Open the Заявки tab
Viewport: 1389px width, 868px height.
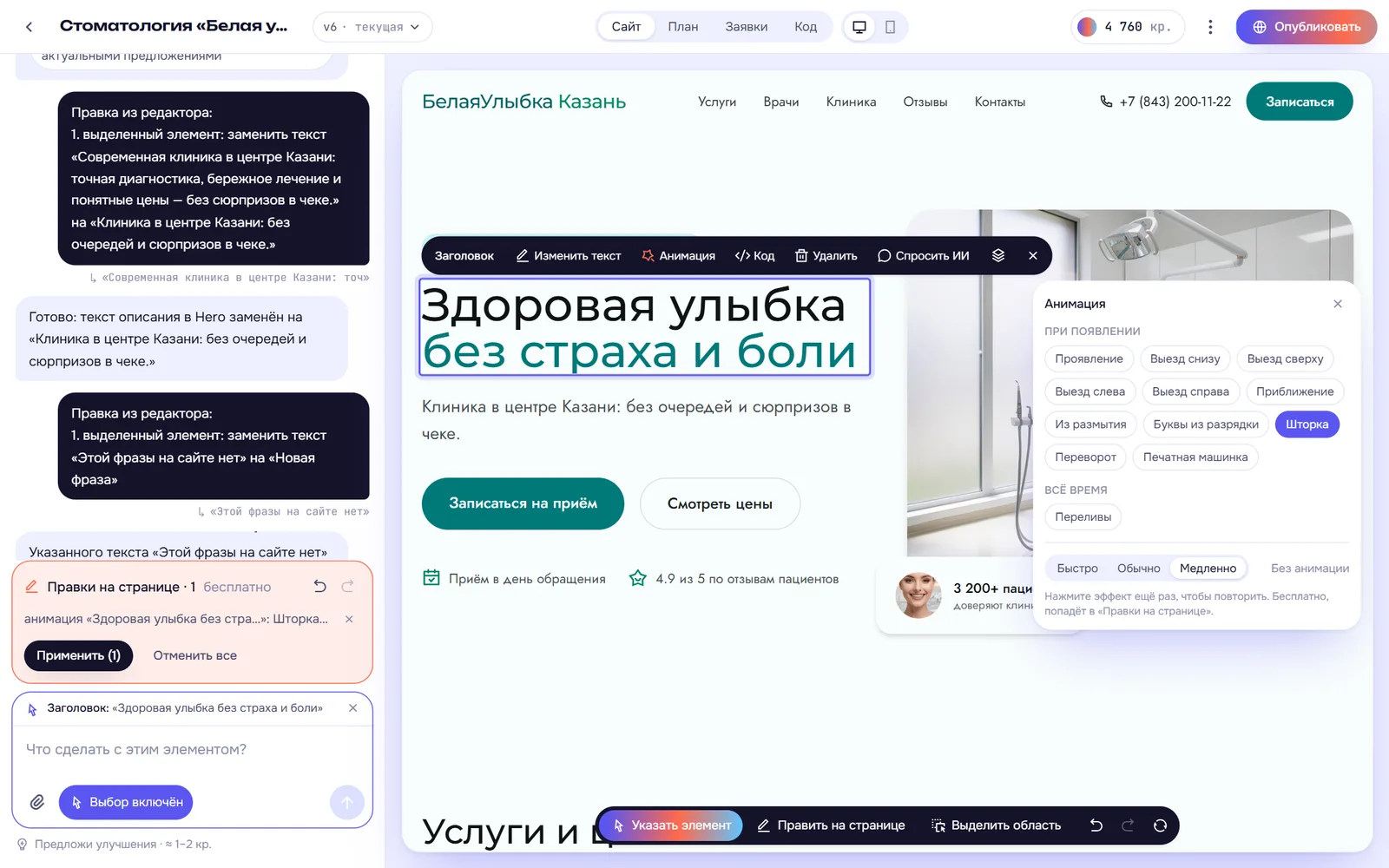coord(747,27)
